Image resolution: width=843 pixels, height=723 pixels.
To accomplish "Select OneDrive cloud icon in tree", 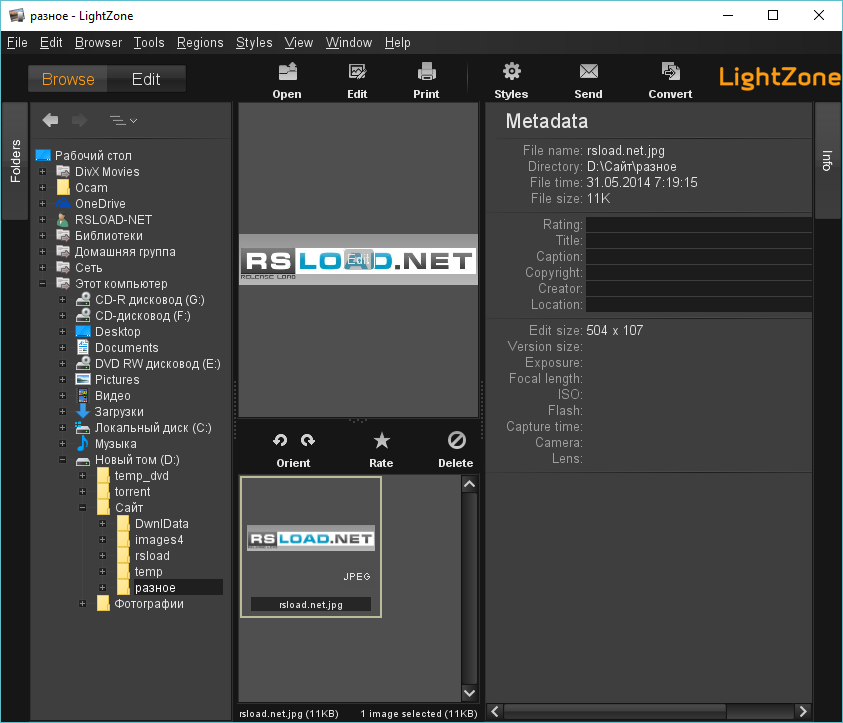I will point(63,204).
